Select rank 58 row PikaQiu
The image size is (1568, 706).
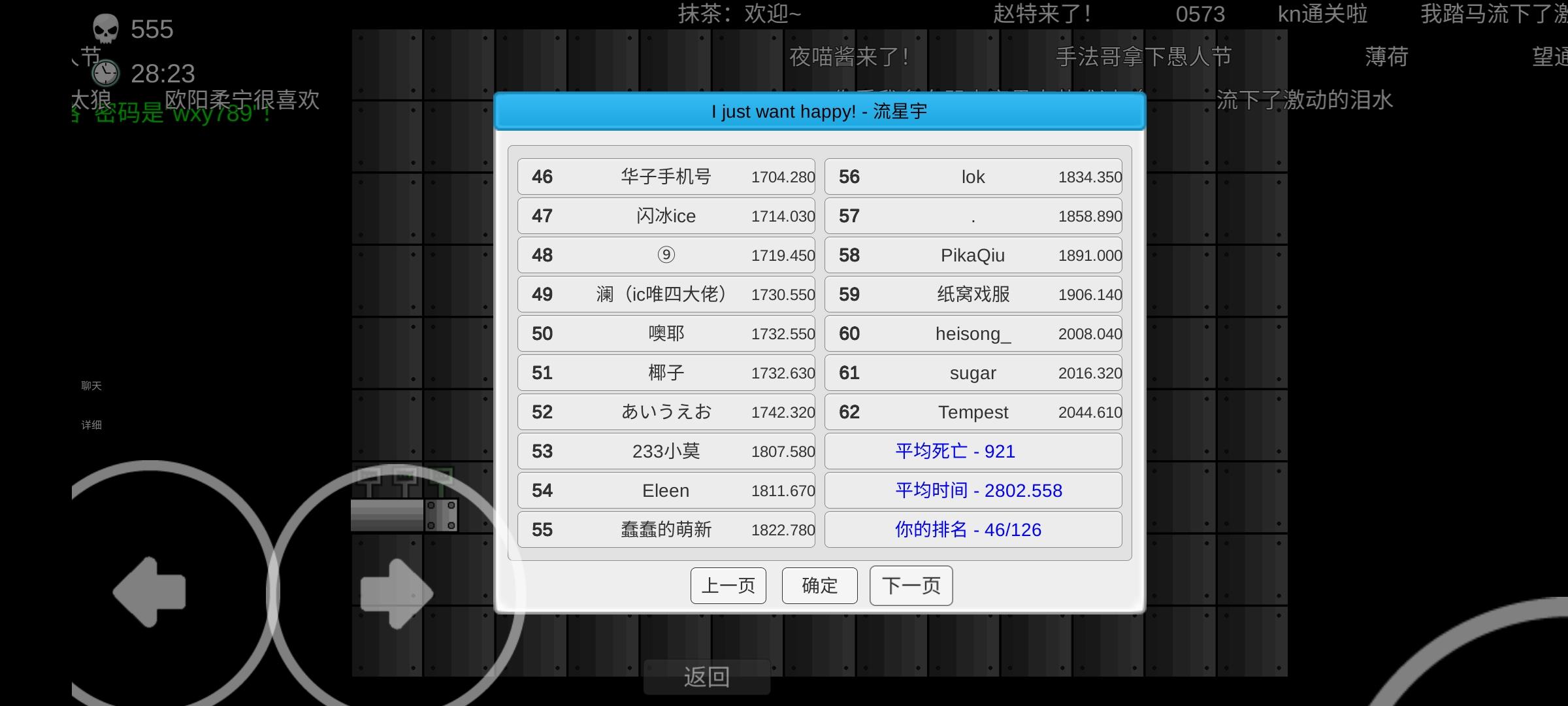click(973, 255)
